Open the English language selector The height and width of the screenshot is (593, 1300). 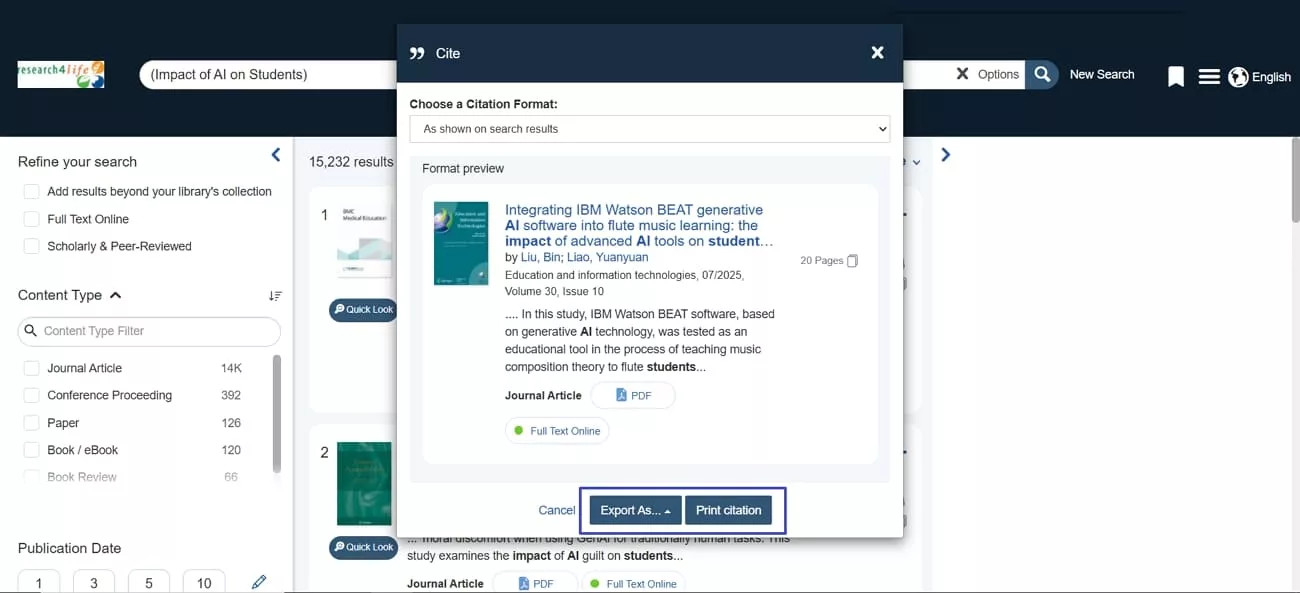[x=1271, y=77]
